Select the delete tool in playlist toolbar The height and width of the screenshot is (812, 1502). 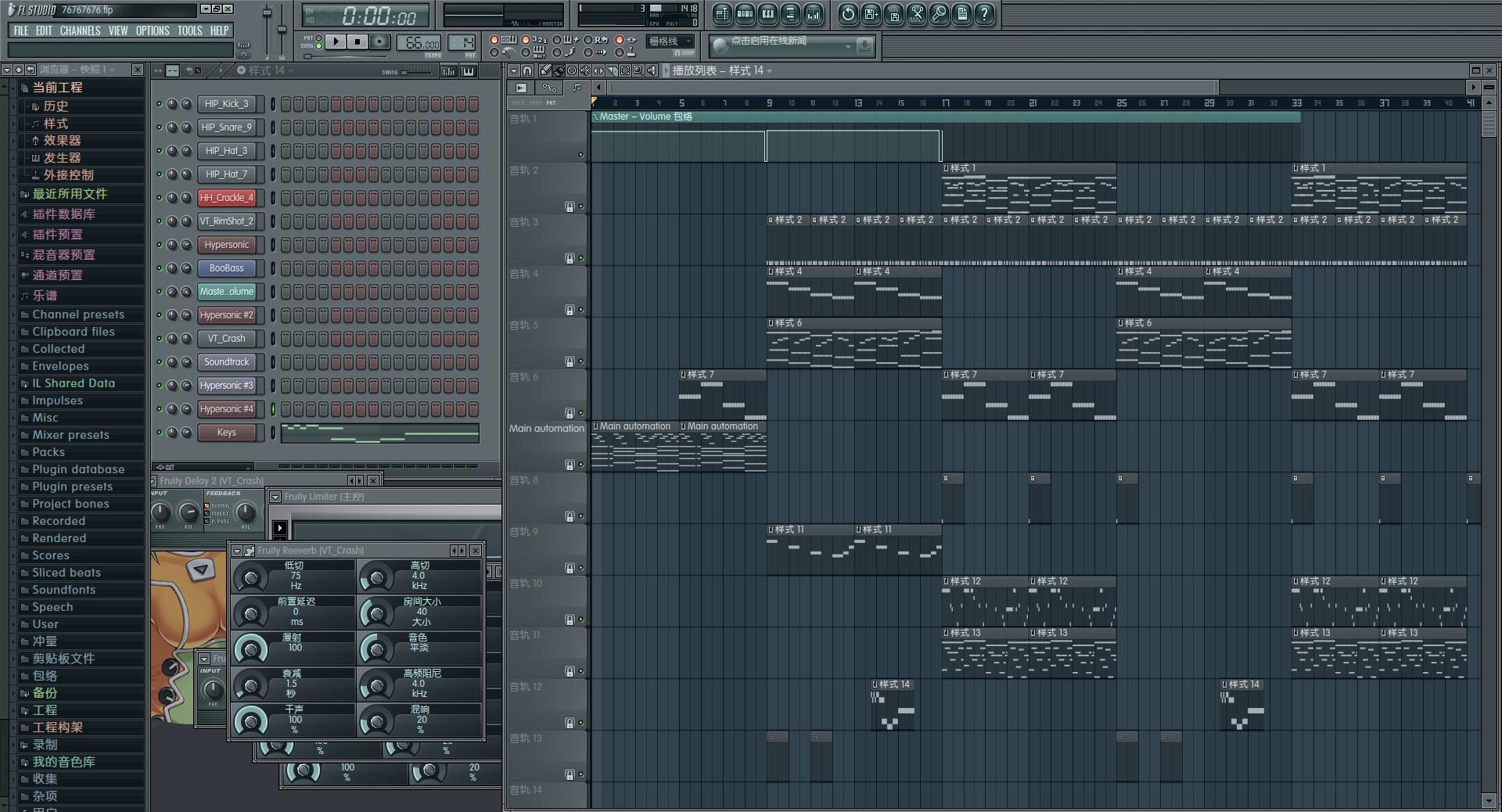click(x=572, y=70)
